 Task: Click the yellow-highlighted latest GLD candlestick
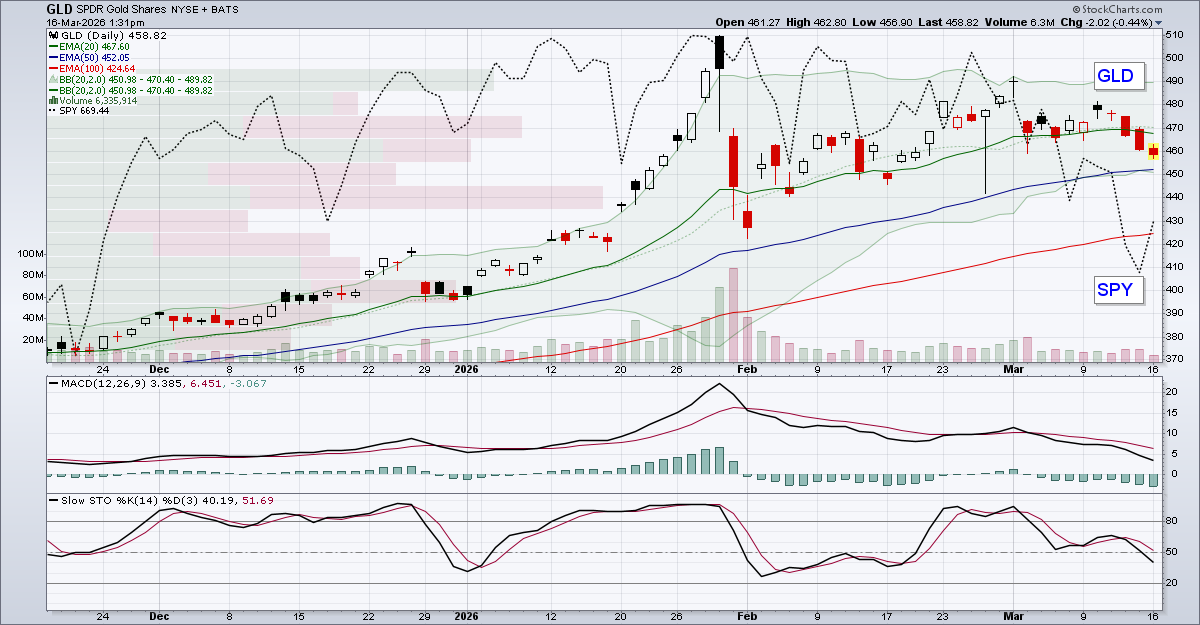tap(1153, 151)
